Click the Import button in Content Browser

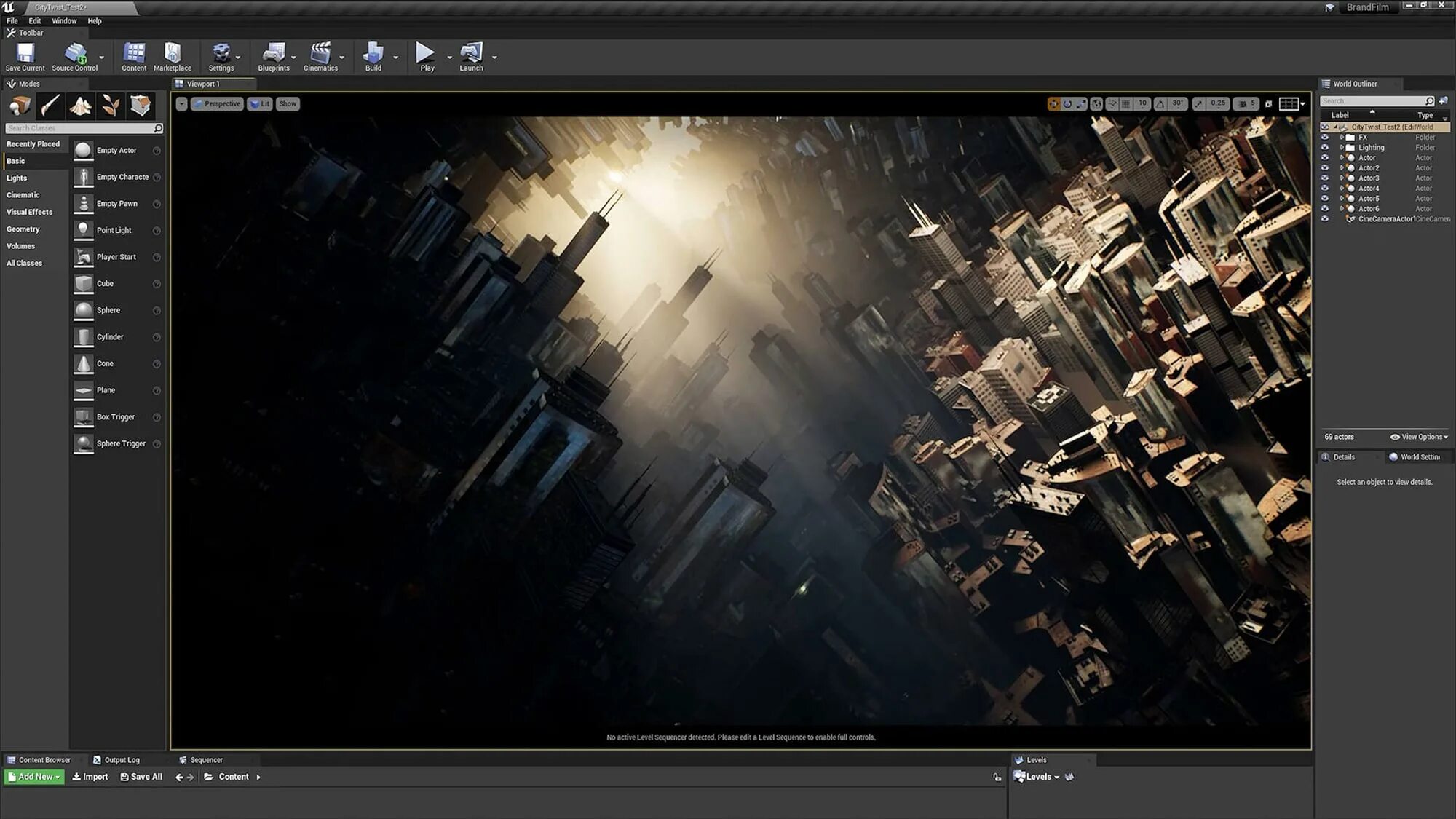(90, 777)
